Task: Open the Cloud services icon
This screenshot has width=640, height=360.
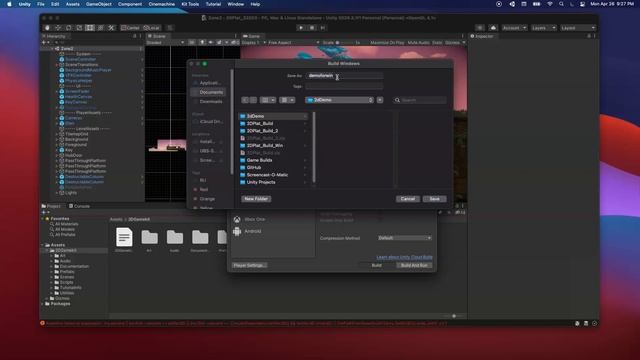Action: [x=493, y=28]
